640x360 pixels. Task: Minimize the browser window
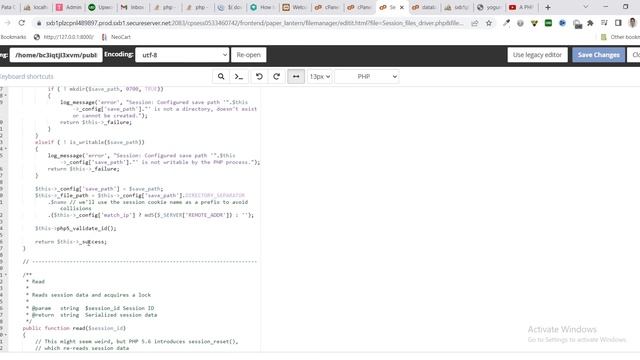[x=606, y=7]
